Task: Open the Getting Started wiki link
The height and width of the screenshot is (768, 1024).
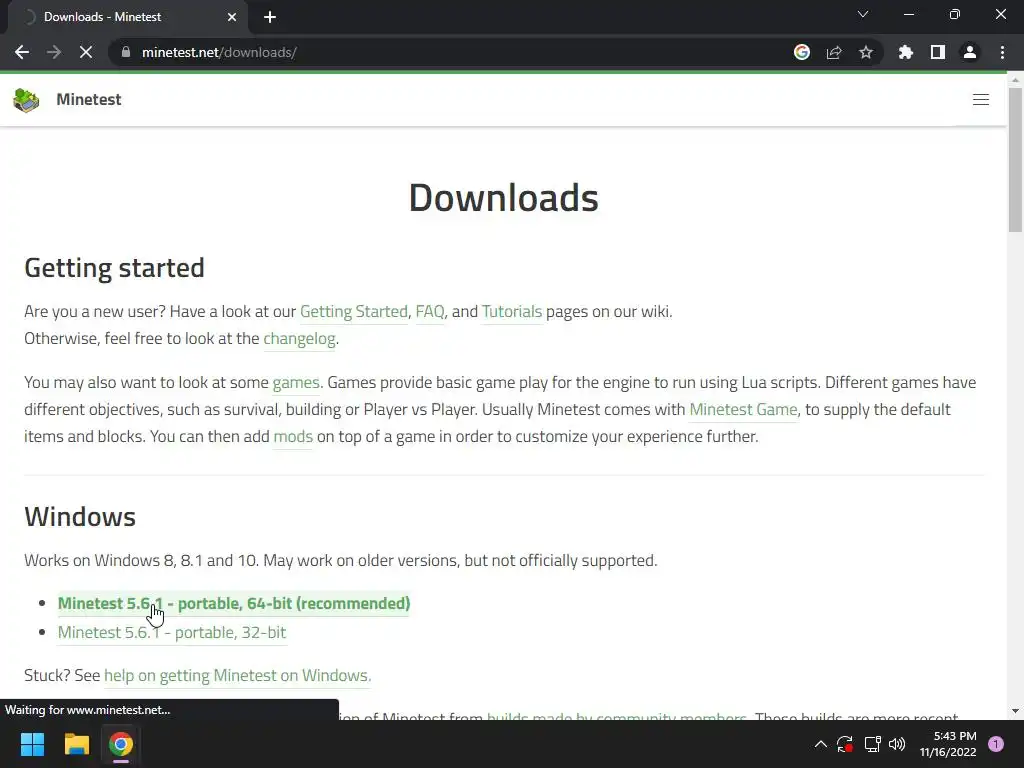Action: [353, 312]
